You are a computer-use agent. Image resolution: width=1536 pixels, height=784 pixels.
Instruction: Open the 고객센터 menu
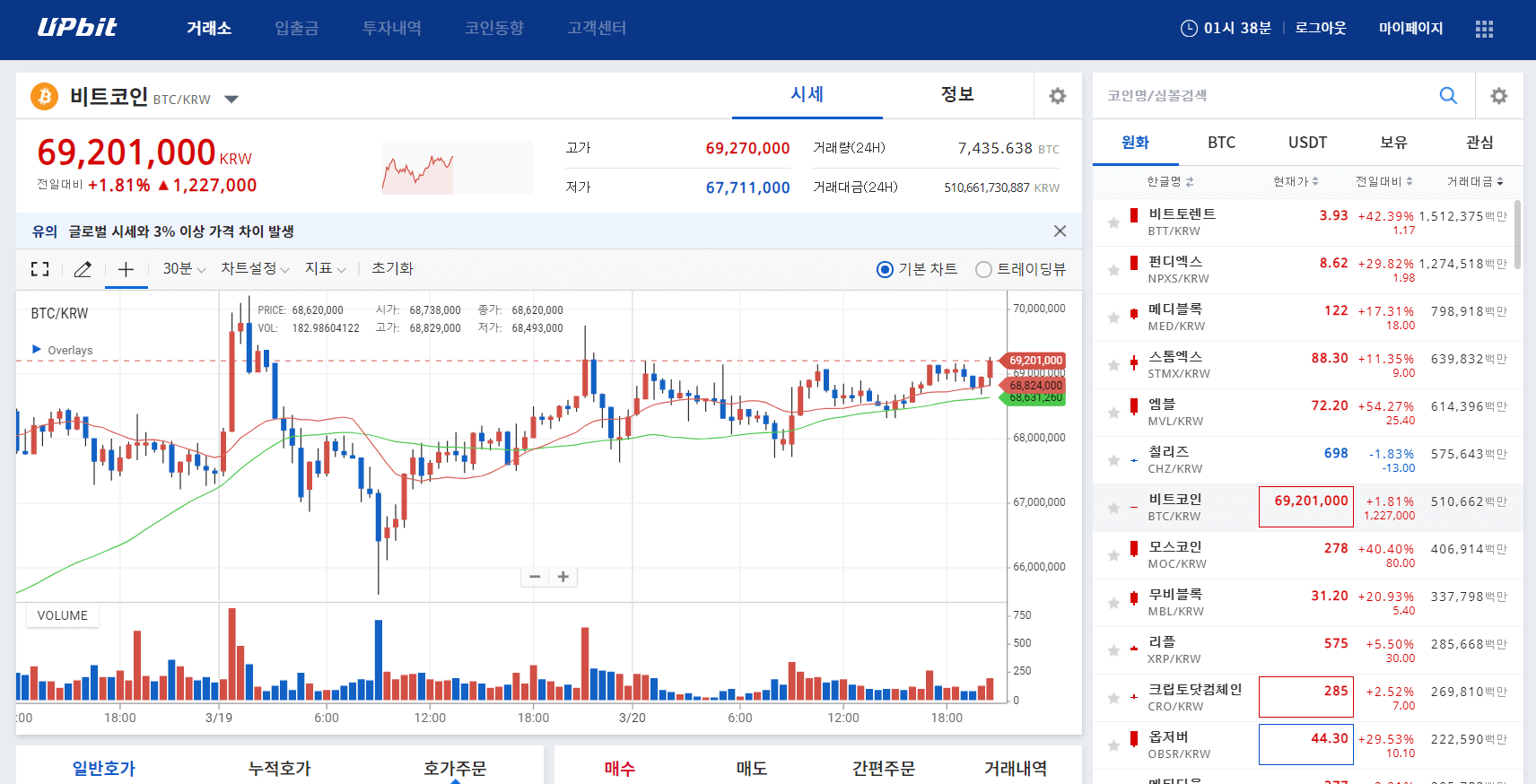coord(597,29)
